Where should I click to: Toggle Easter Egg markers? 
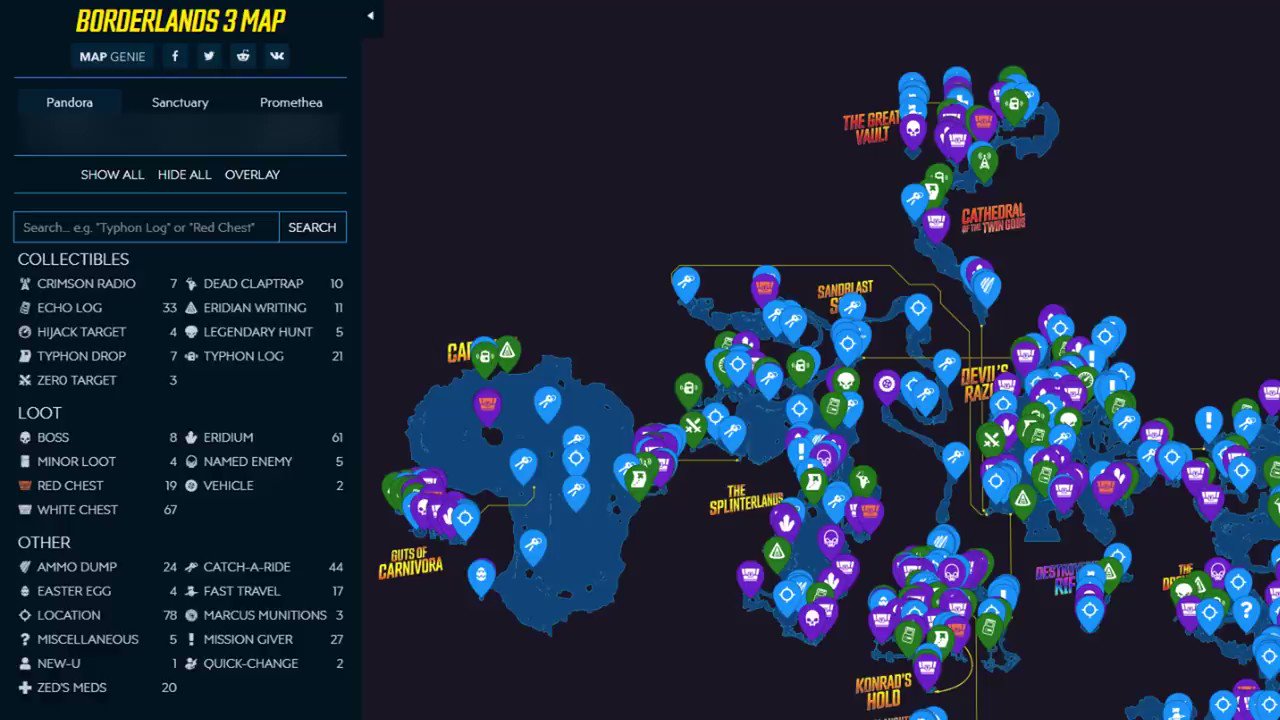(98, 591)
